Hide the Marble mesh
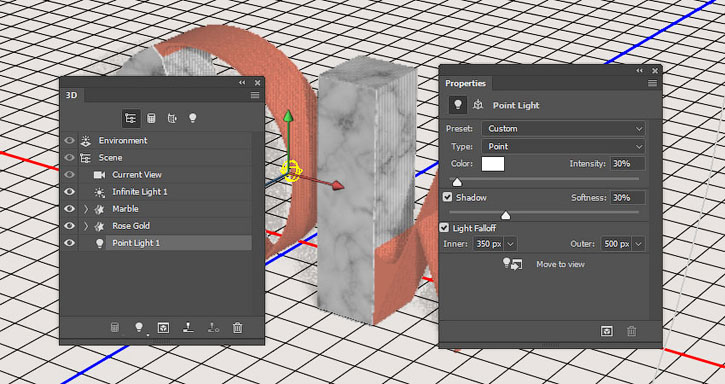This screenshot has width=725, height=384. (69, 209)
